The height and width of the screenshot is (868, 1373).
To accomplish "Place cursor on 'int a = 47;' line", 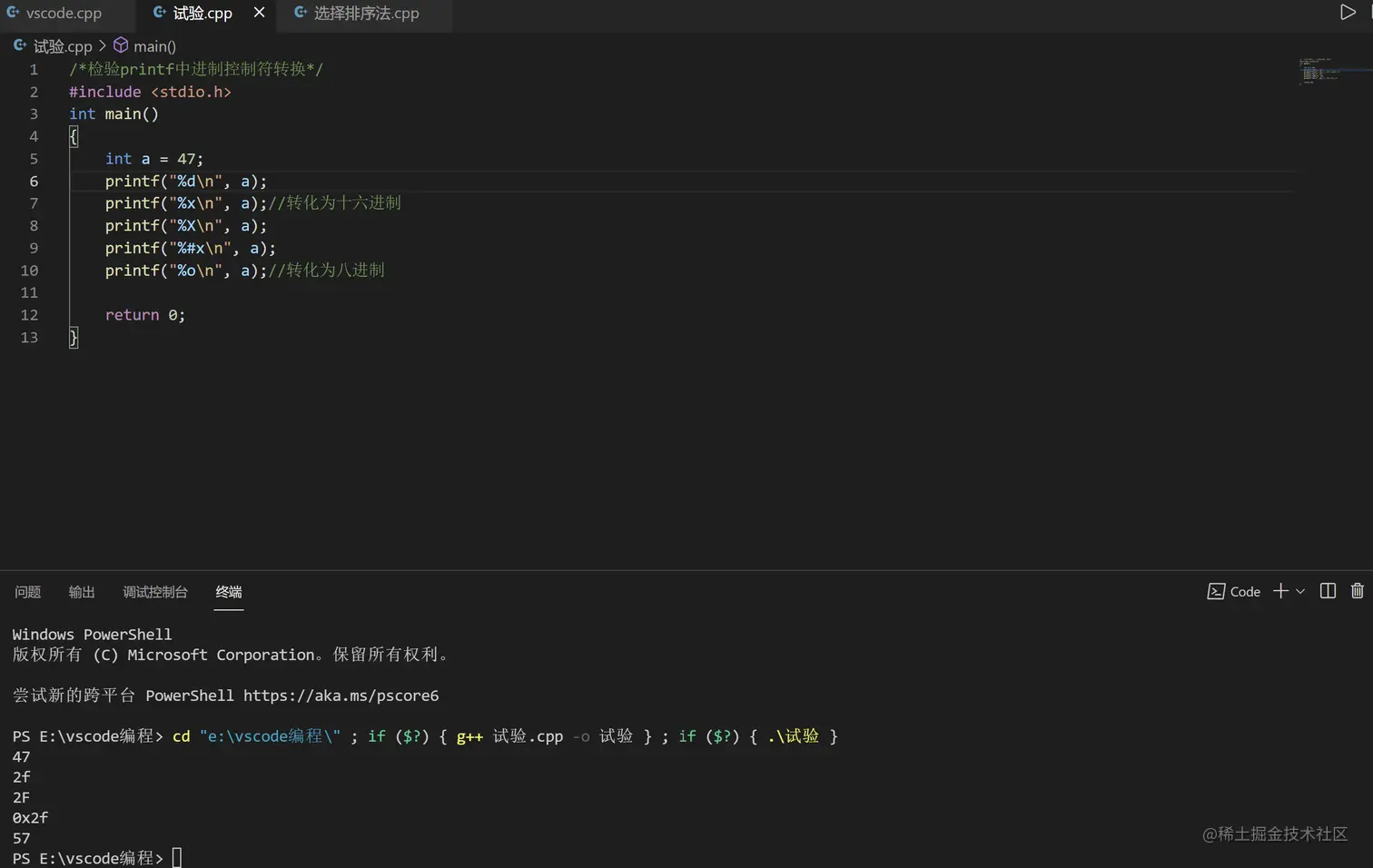I will pyautogui.click(x=154, y=159).
